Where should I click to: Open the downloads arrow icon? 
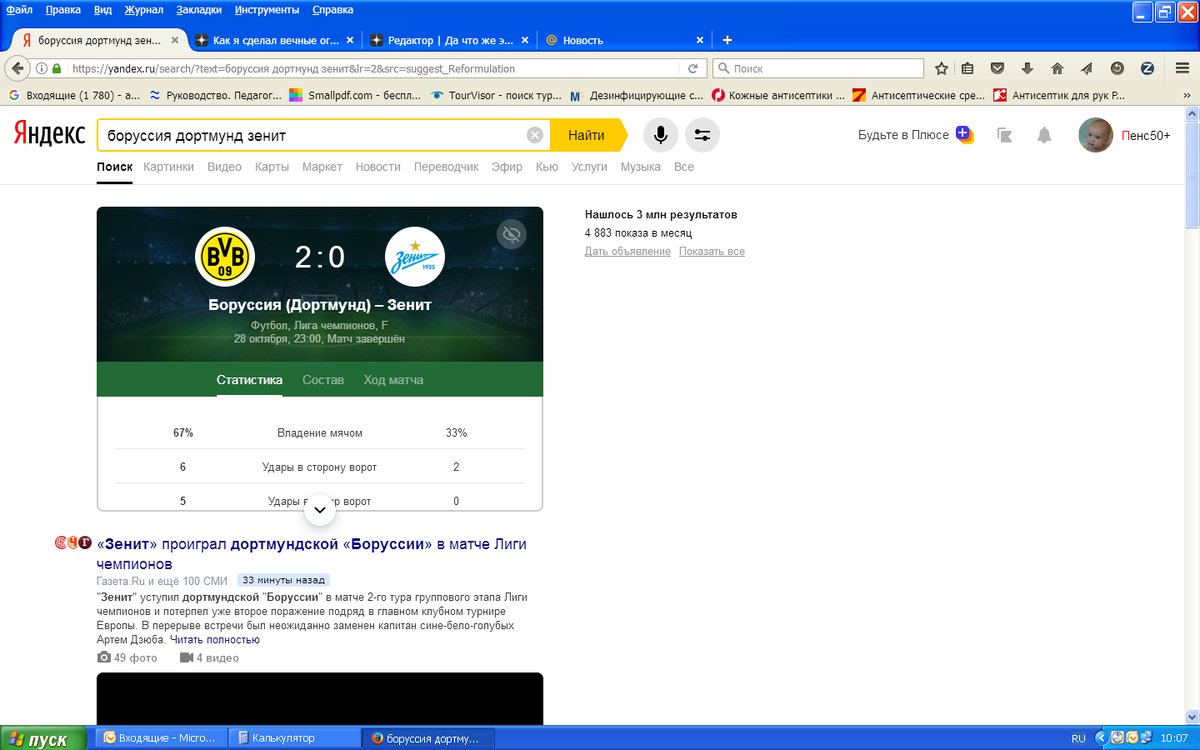point(1027,69)
